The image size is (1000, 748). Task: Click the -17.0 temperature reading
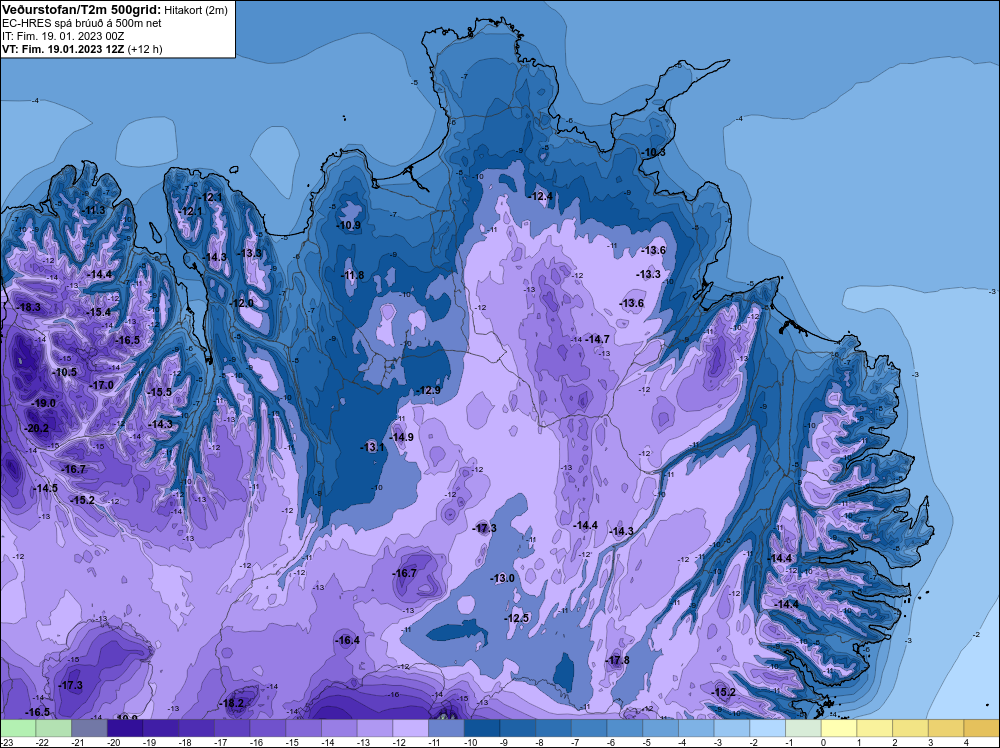101,385
